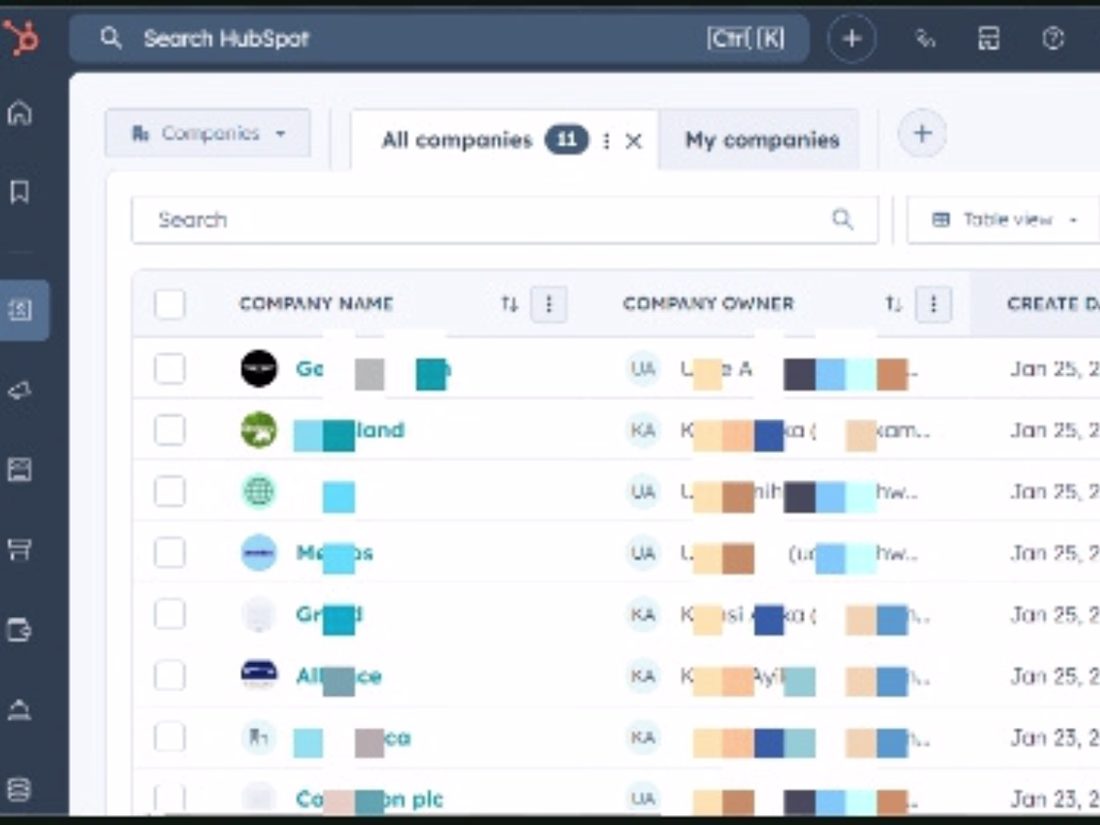The image size is (1100, 825).
Task: Select checkbox for the Alliance row
Action: 170,676
